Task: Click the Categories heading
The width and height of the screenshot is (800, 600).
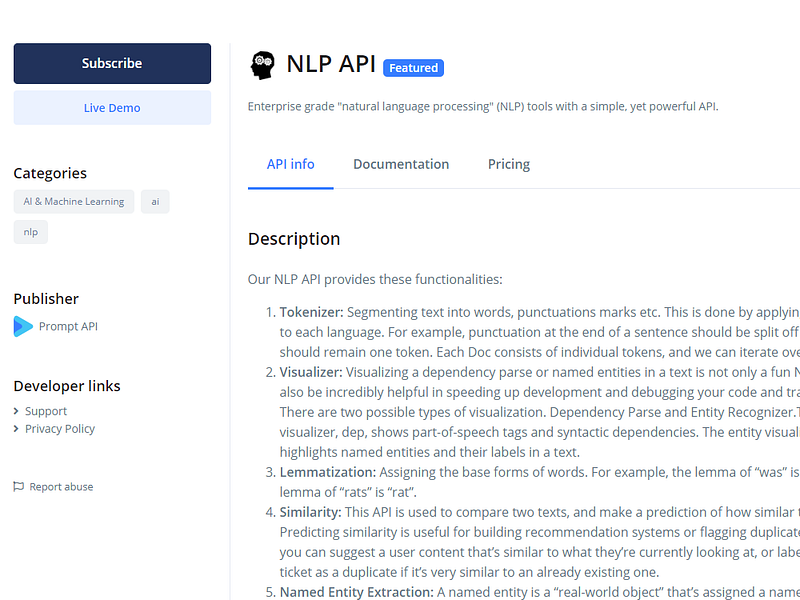Action: click(50, 173)
